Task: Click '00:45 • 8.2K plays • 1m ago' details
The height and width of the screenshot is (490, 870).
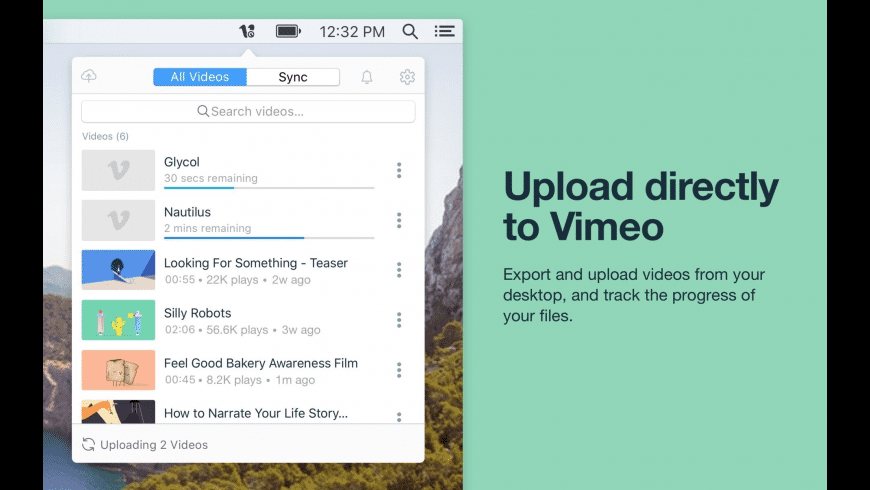Action: tap(240, 380)
